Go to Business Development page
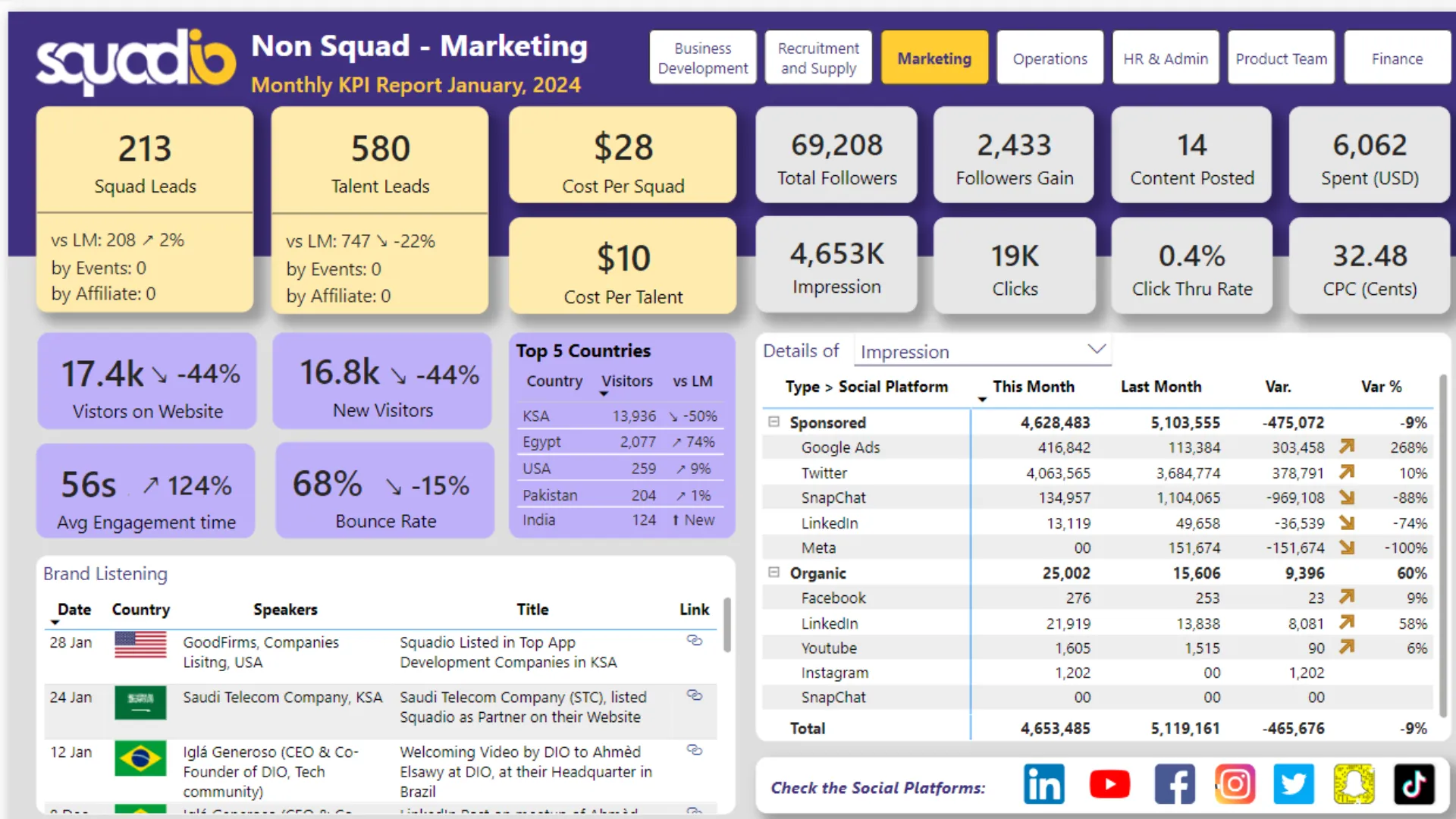Viewport: 1456px width, 819px height. (x=702, y=58)
